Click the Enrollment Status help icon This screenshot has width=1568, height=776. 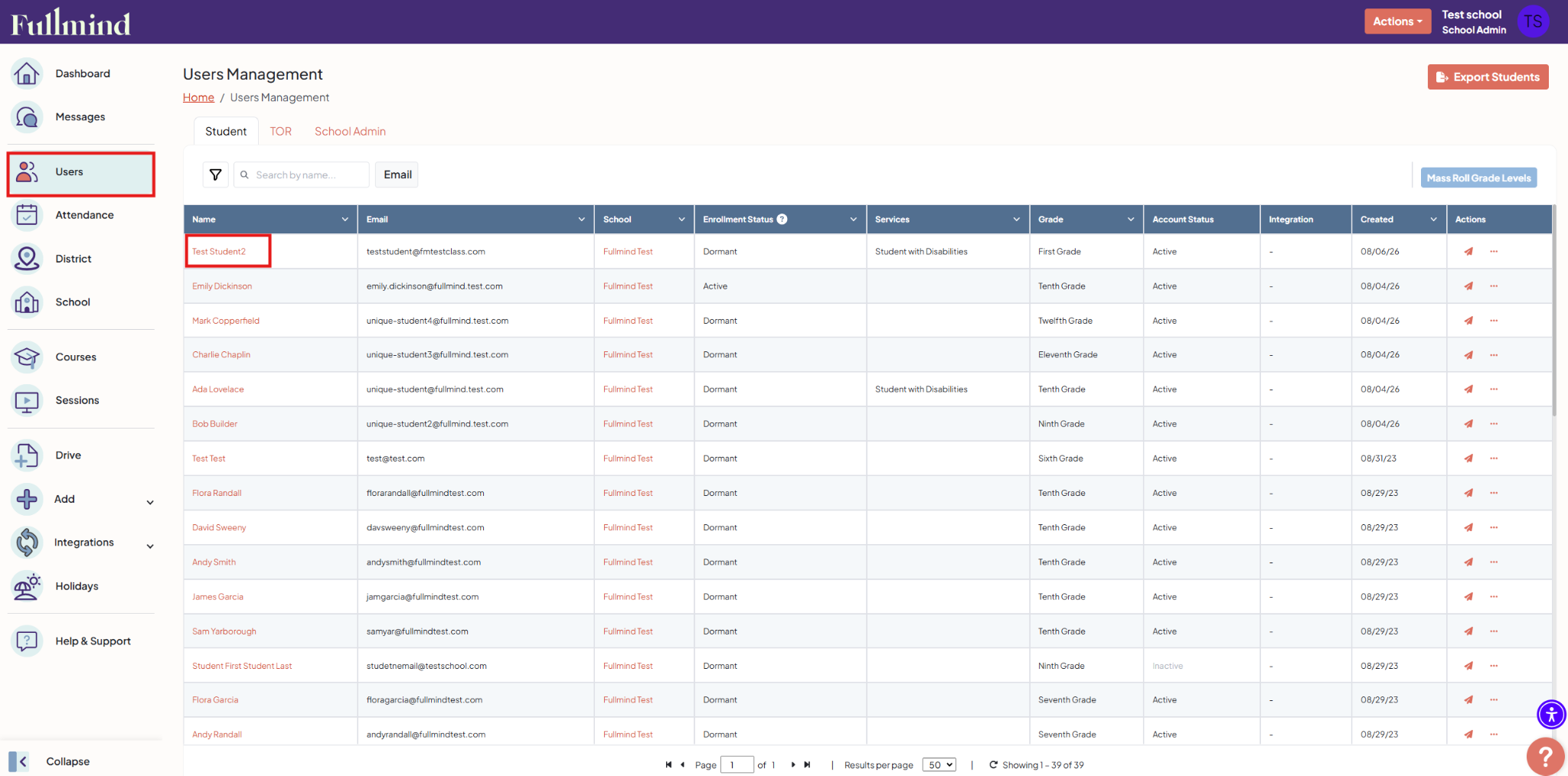(782, 219)
